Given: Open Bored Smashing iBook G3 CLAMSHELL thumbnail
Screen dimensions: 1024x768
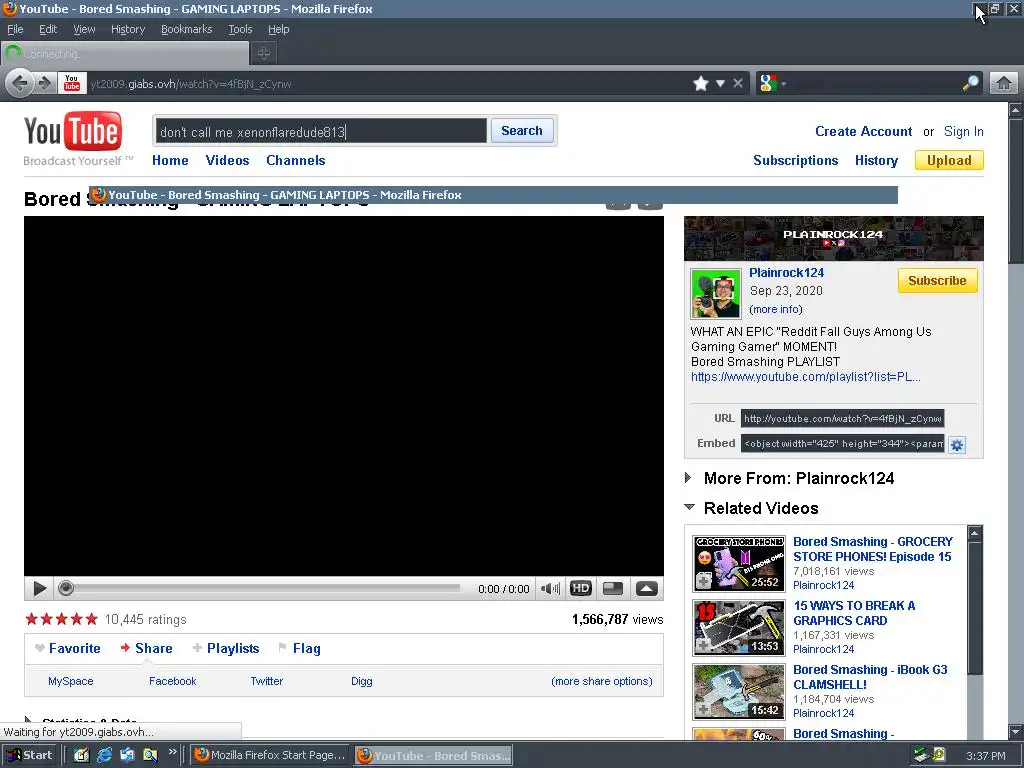Looking at the screenshot, I should point(739,691).
